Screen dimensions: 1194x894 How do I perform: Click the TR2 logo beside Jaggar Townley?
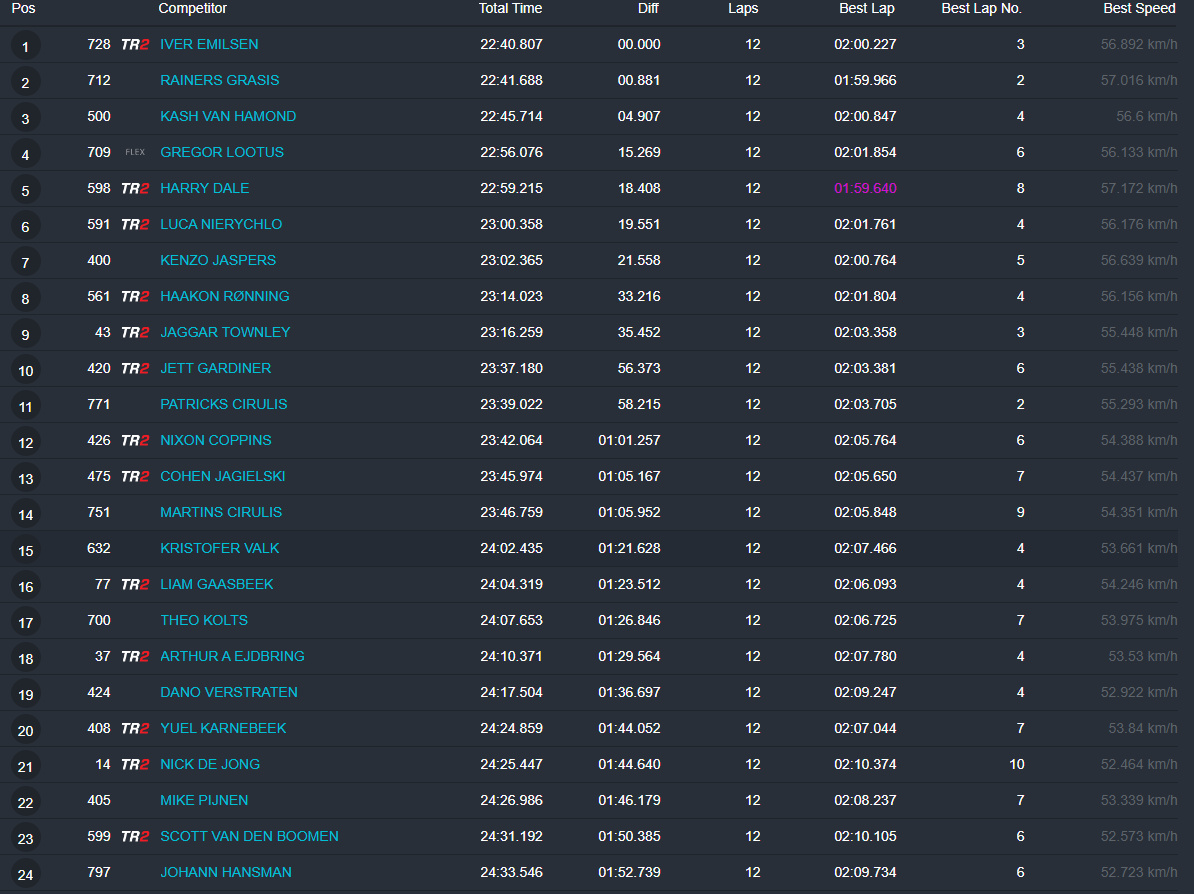pyautogui.click(x=135, y=333)
